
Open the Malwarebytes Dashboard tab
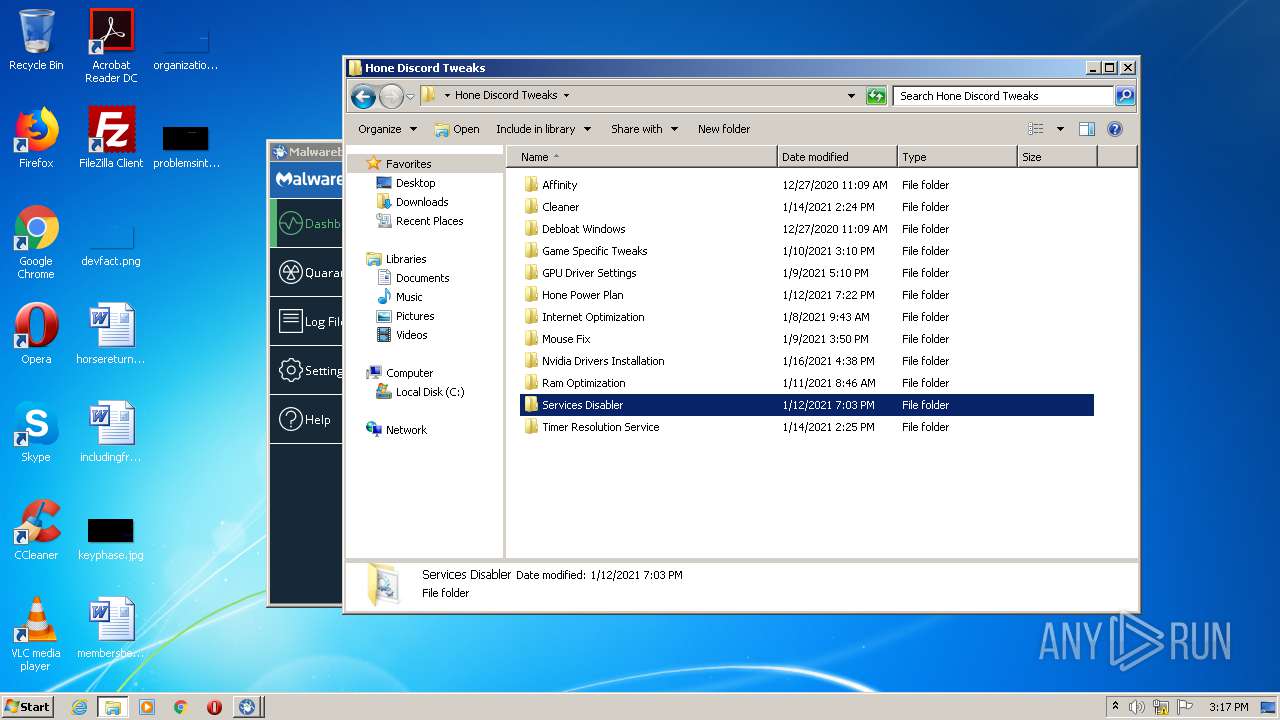click(306, 224)
